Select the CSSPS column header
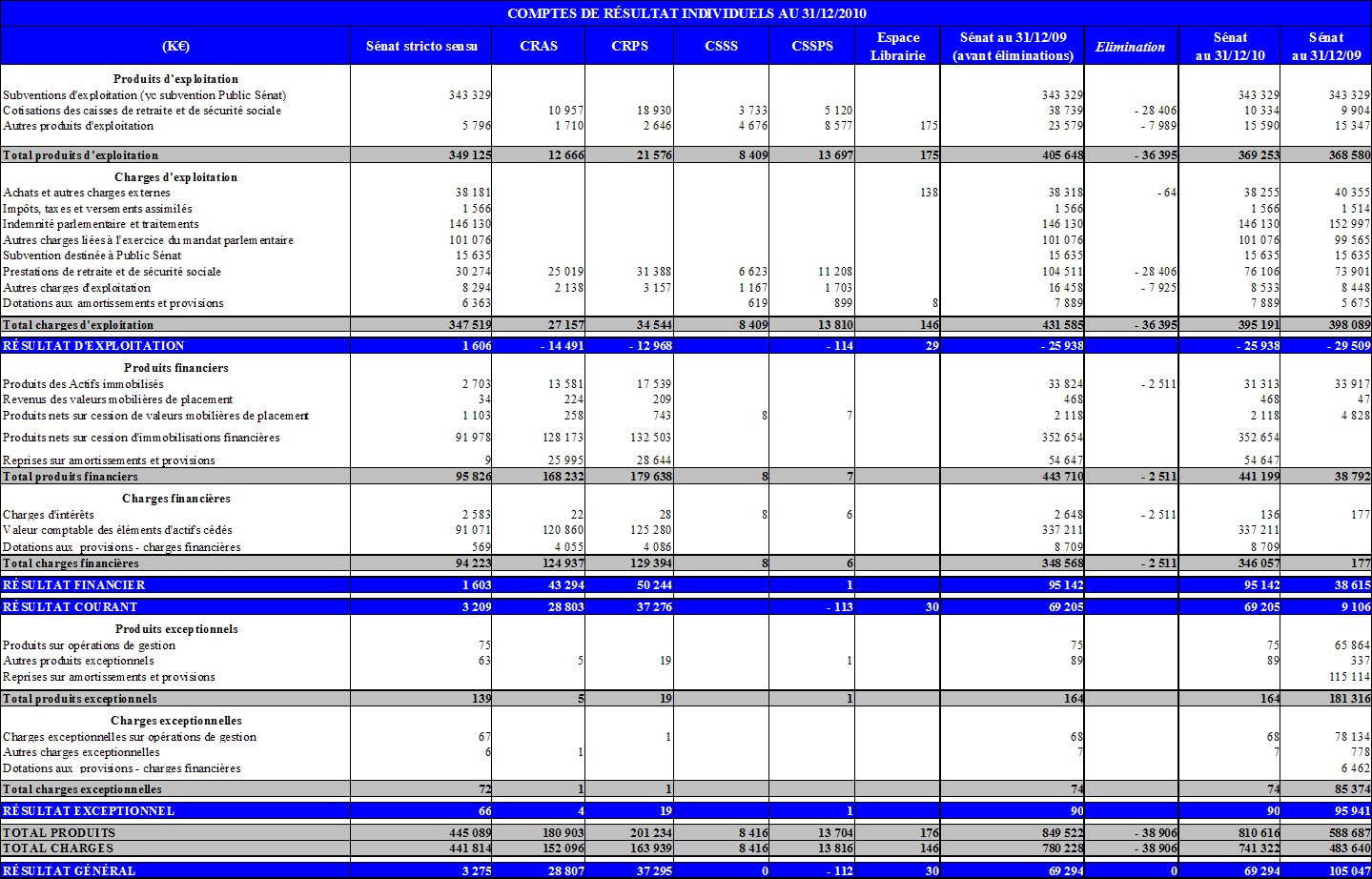The width and height of the screenshot is (1372, 879). (x=812, y=46)
